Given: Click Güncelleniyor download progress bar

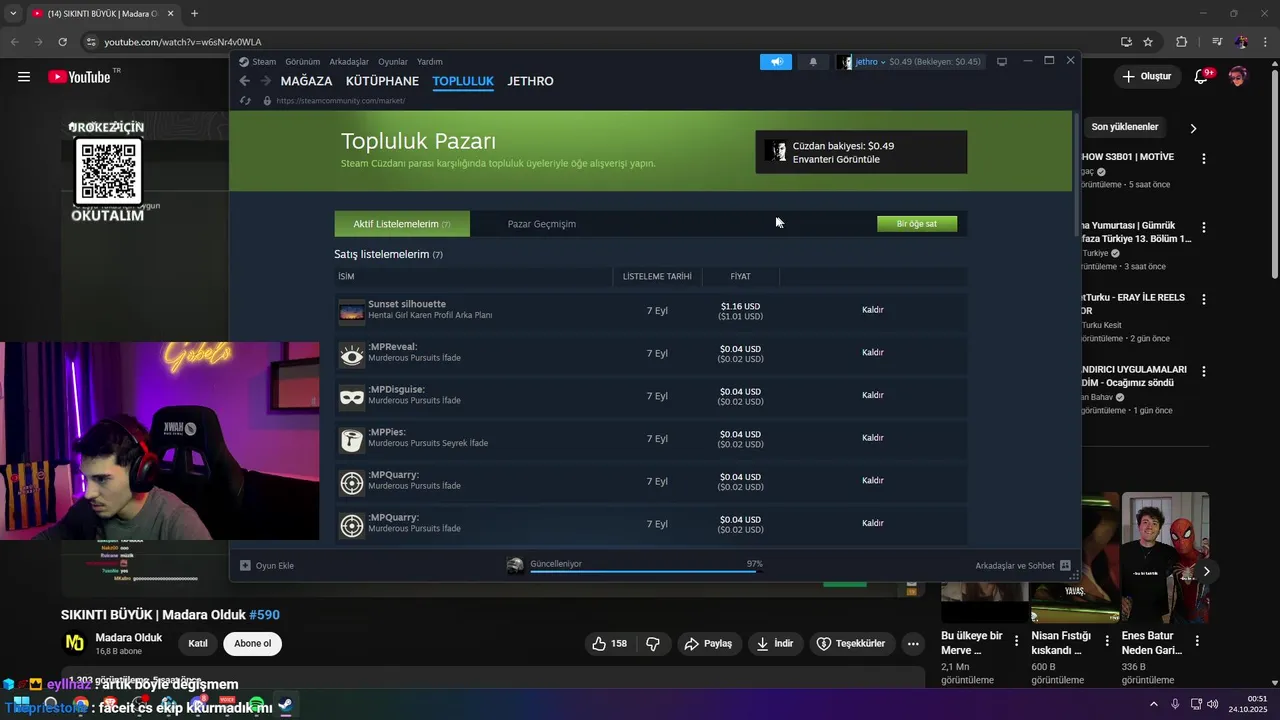Looking at the screenshot, I should click(646, 571).
